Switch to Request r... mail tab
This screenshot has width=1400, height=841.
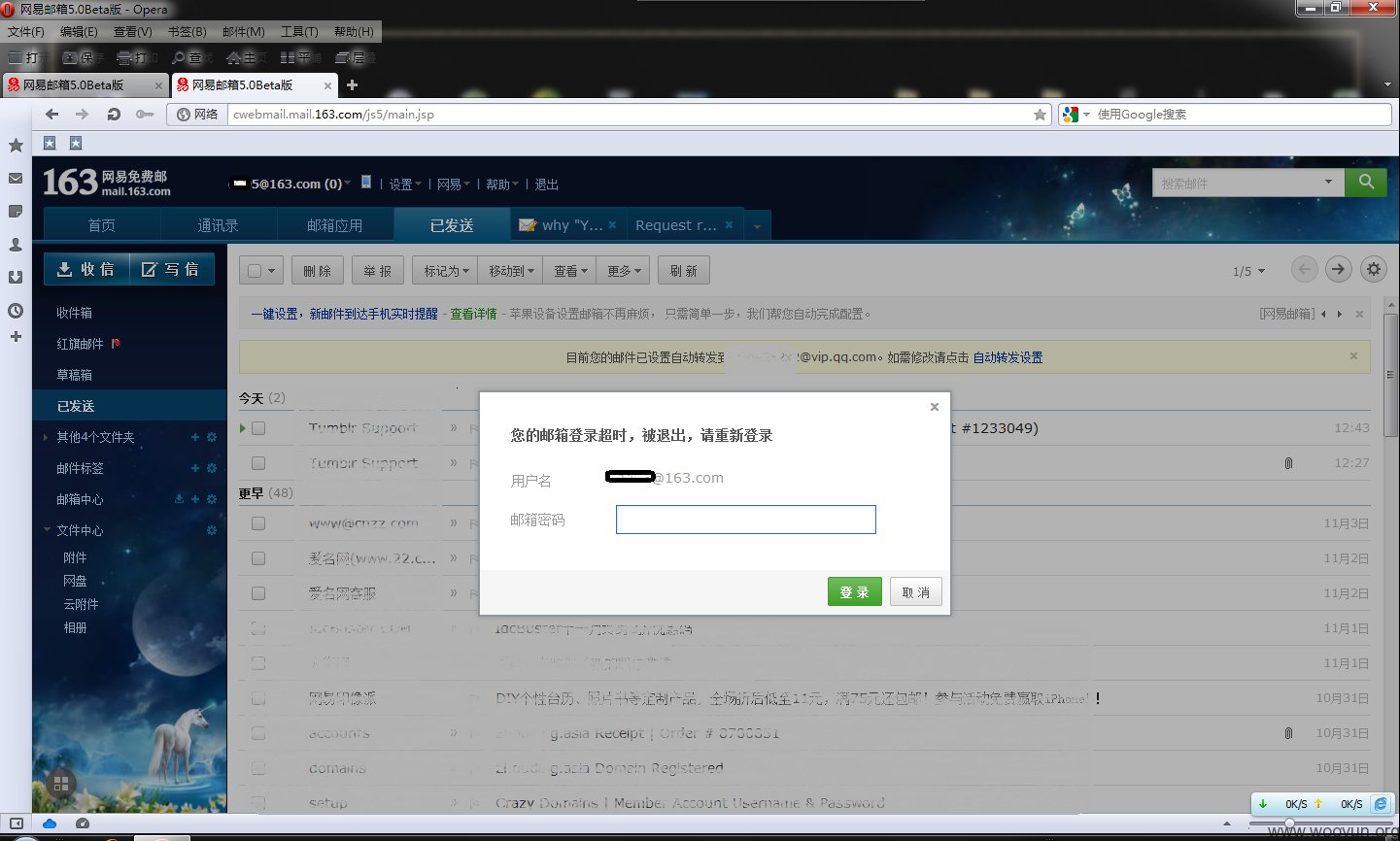pyautogui.click(x=685, y=225)
